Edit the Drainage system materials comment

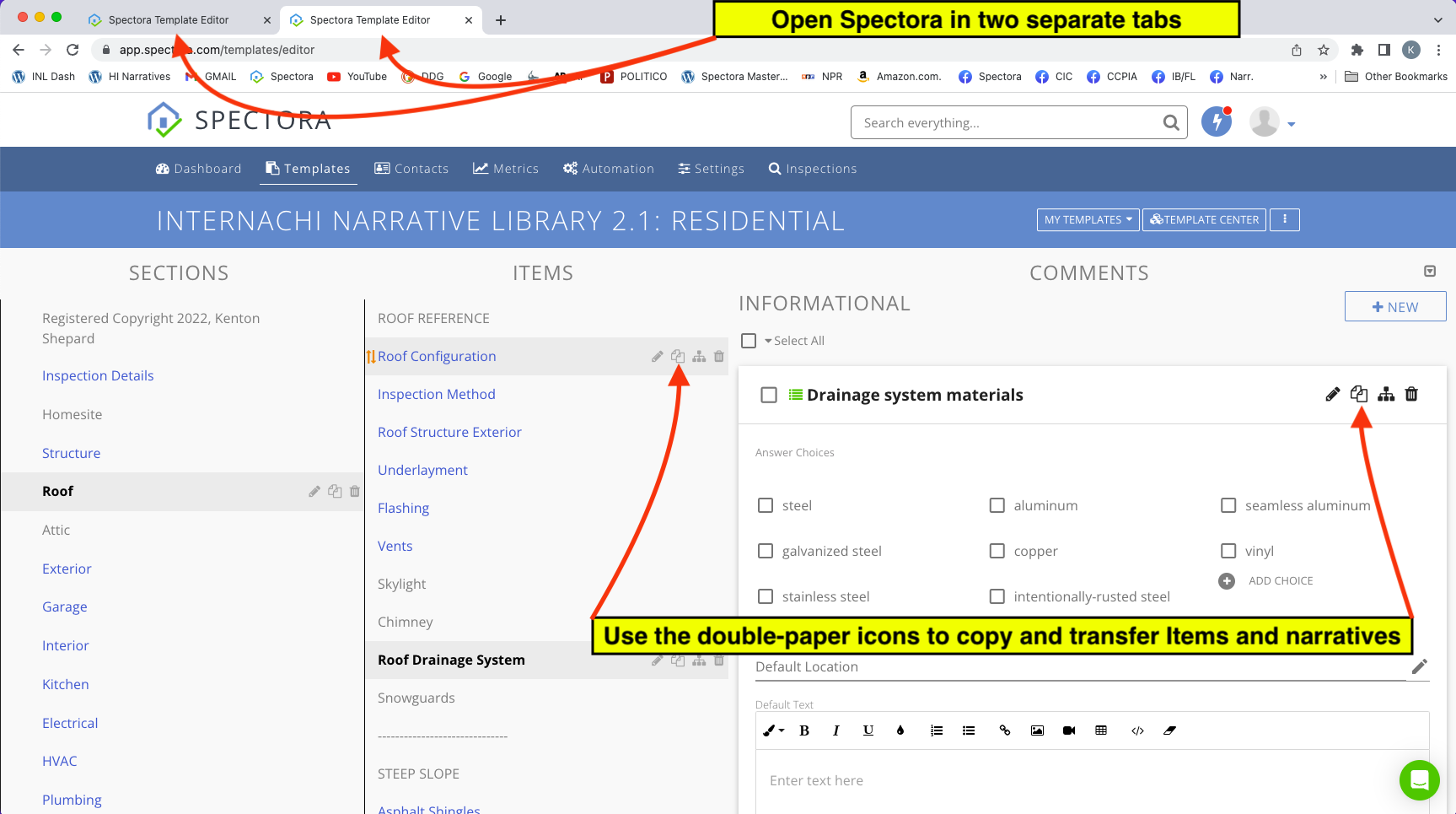pos(1332,394)
